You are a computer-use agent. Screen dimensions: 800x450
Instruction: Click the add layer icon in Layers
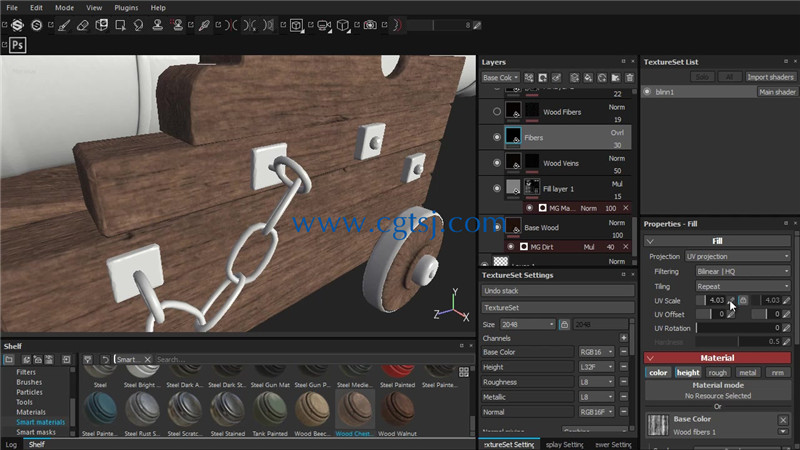click(574, 78)
